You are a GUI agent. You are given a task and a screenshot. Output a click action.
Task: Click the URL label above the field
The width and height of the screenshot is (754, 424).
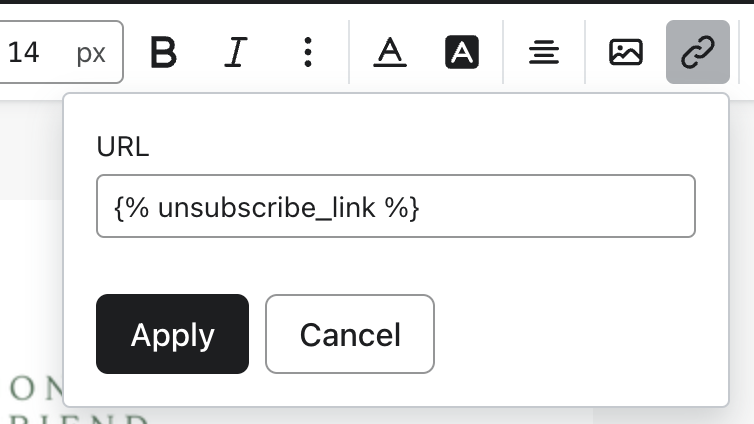tap(122, 147)
